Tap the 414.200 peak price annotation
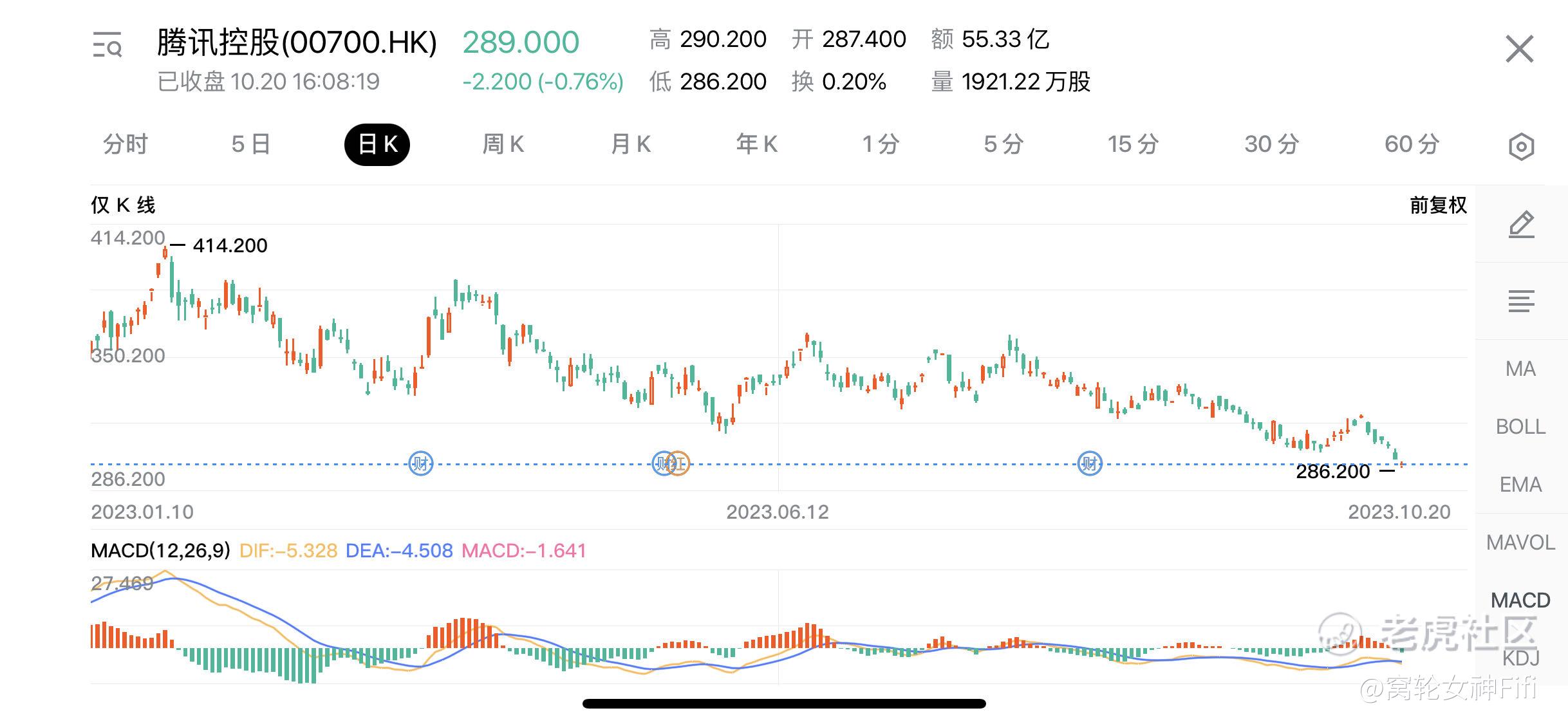Image resolution: width=1568 pixels, height=724 pixels. point(230,245)
